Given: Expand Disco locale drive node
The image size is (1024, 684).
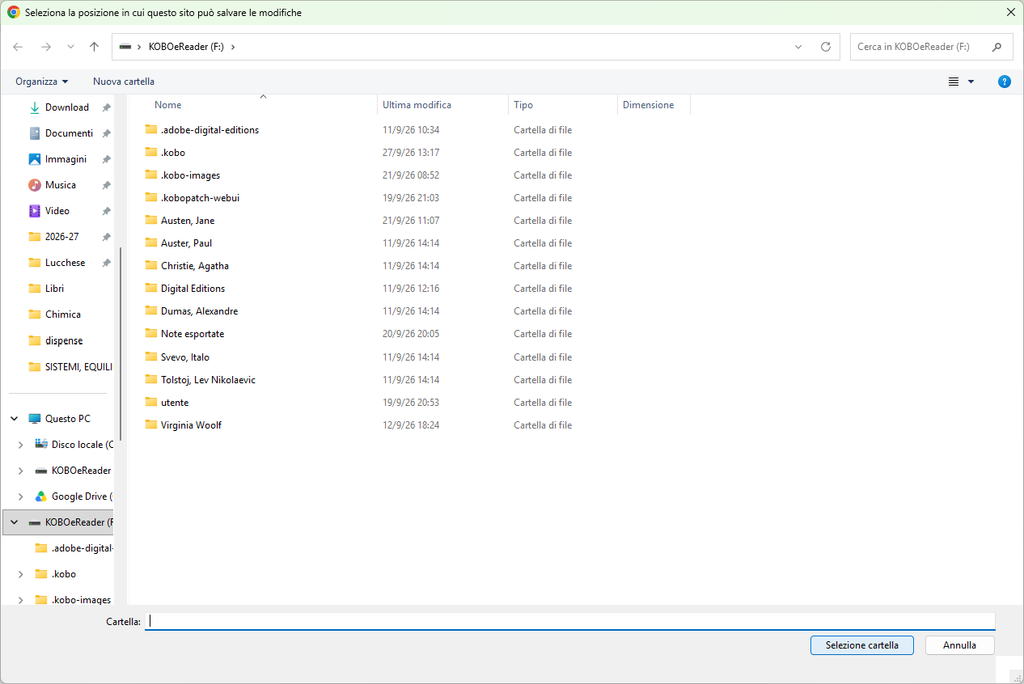Looking at the screenshot, I should coord(20,445).
